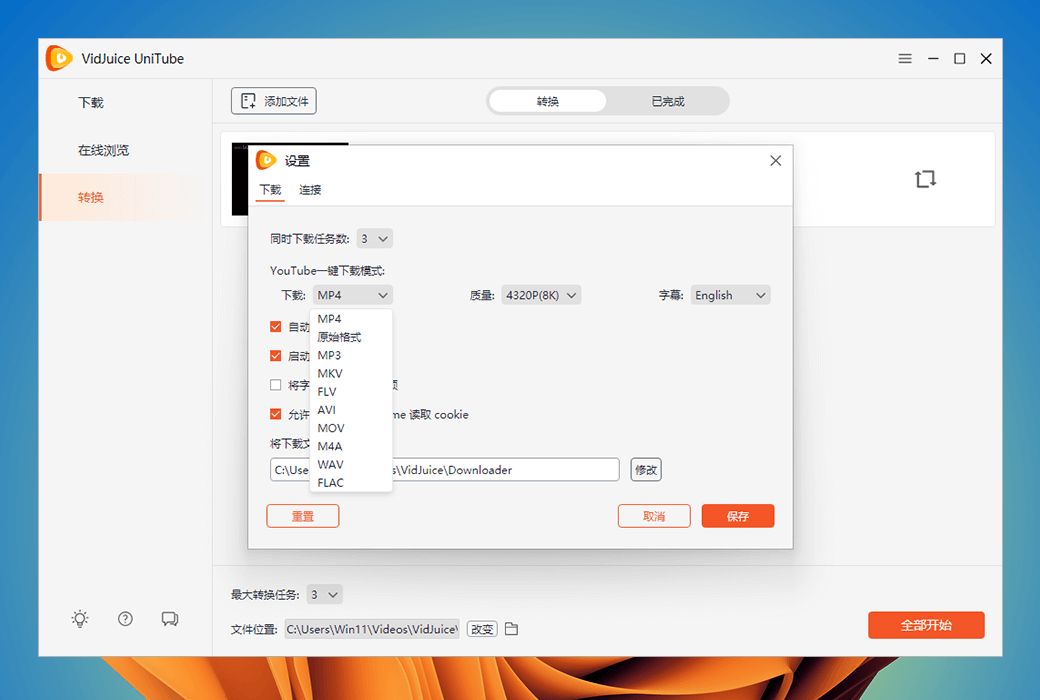
Task: Click the 文件位置 path field
Action: click(x=372, y=629)
